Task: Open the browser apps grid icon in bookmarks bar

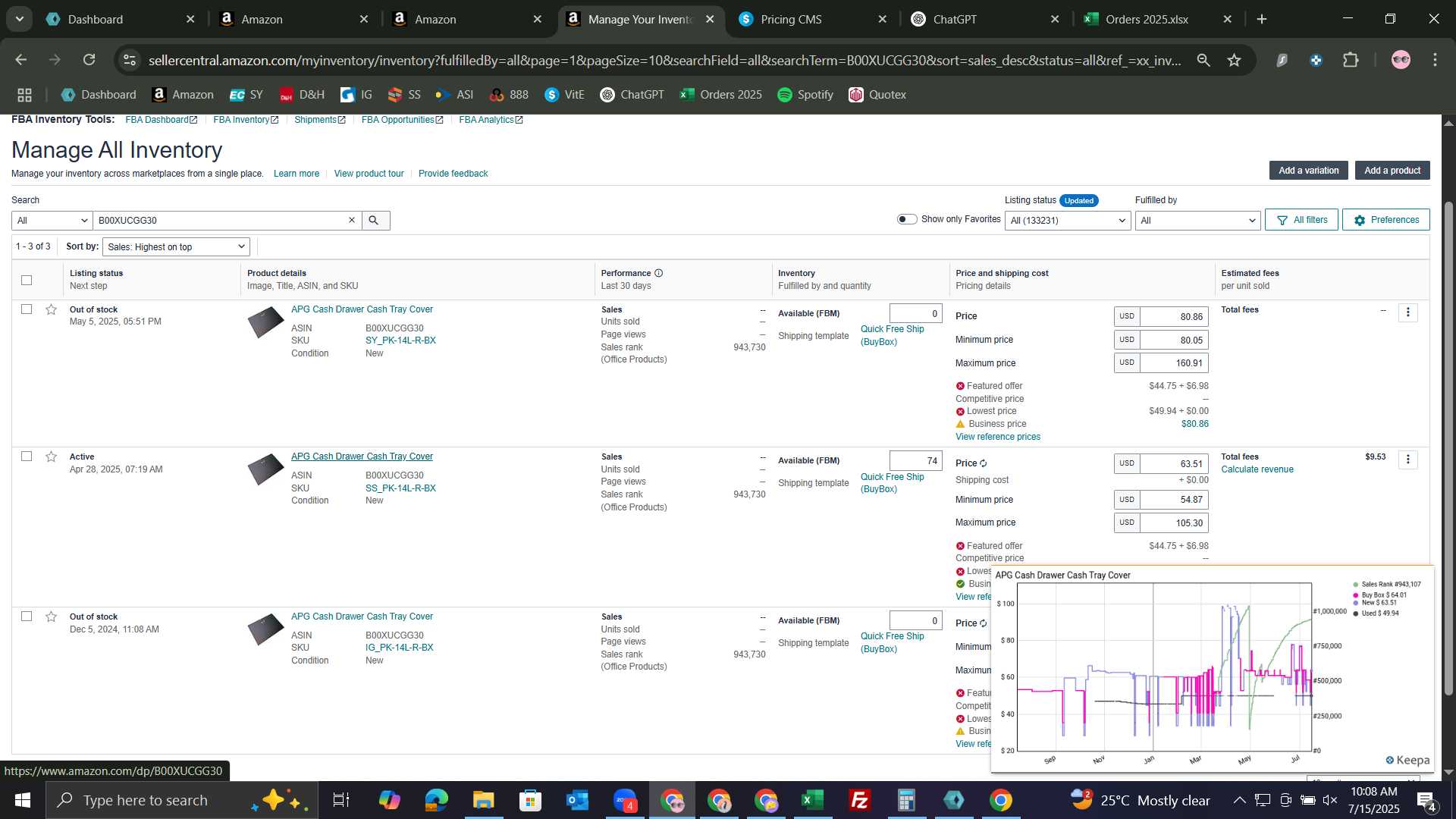Action: pos(25,95)
